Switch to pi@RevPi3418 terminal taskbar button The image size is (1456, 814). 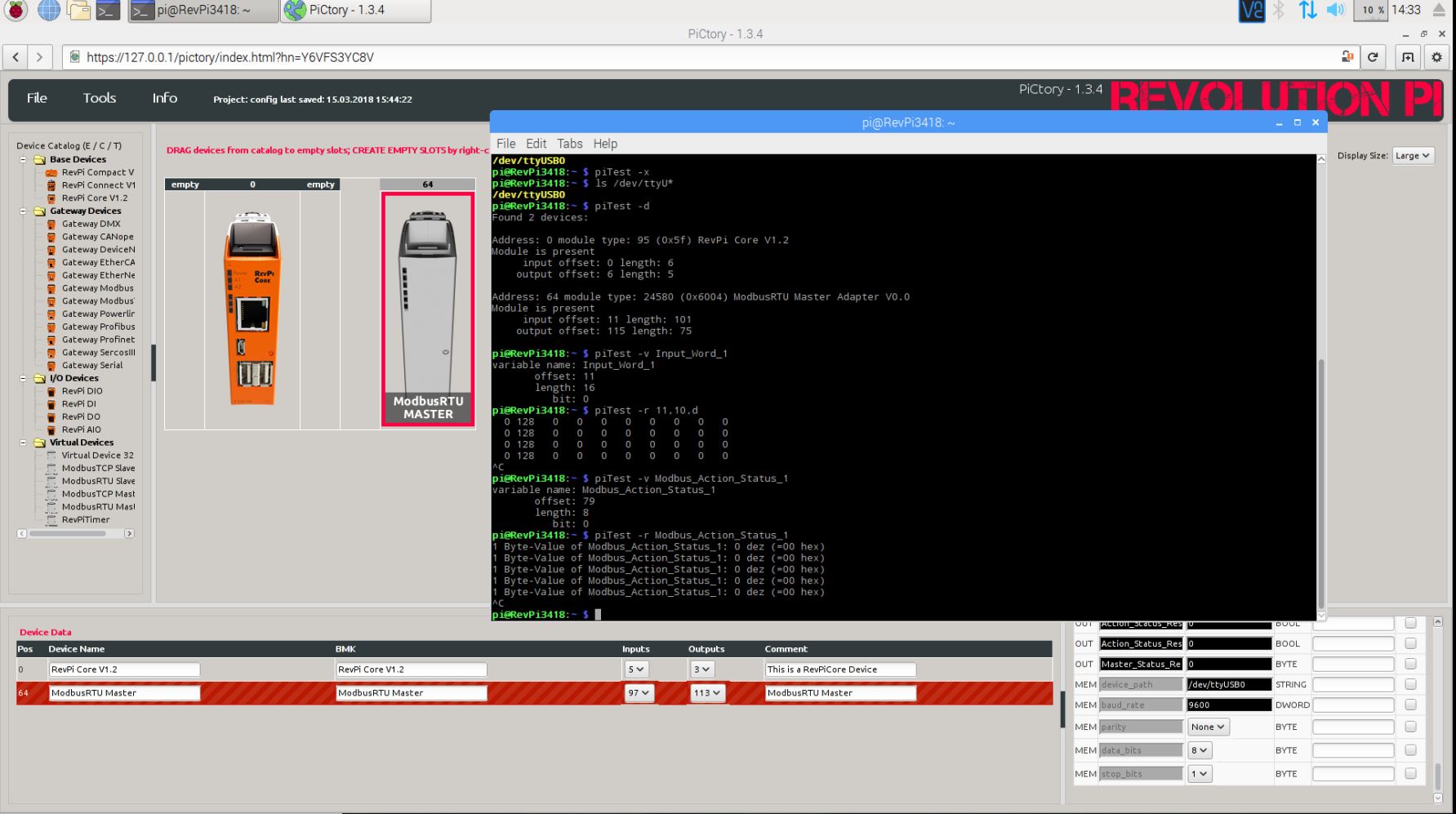point(203,11)
